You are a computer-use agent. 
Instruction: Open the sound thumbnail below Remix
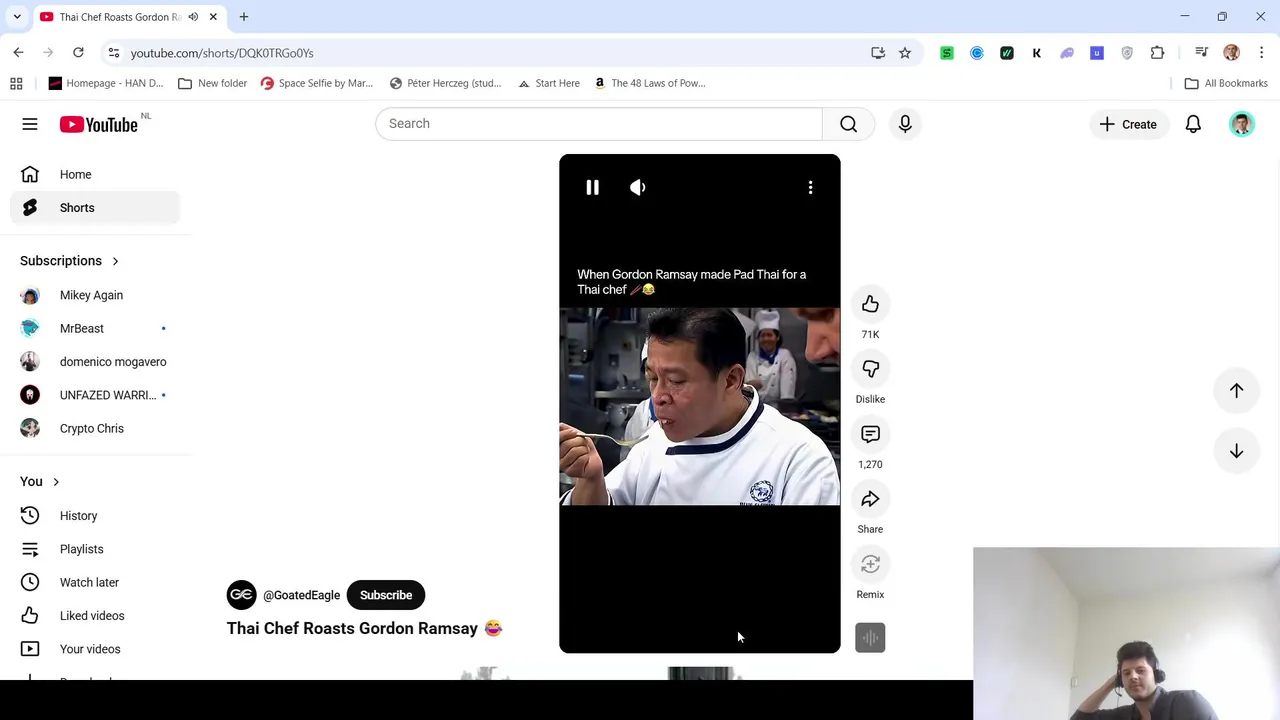[x=870, y=637]
